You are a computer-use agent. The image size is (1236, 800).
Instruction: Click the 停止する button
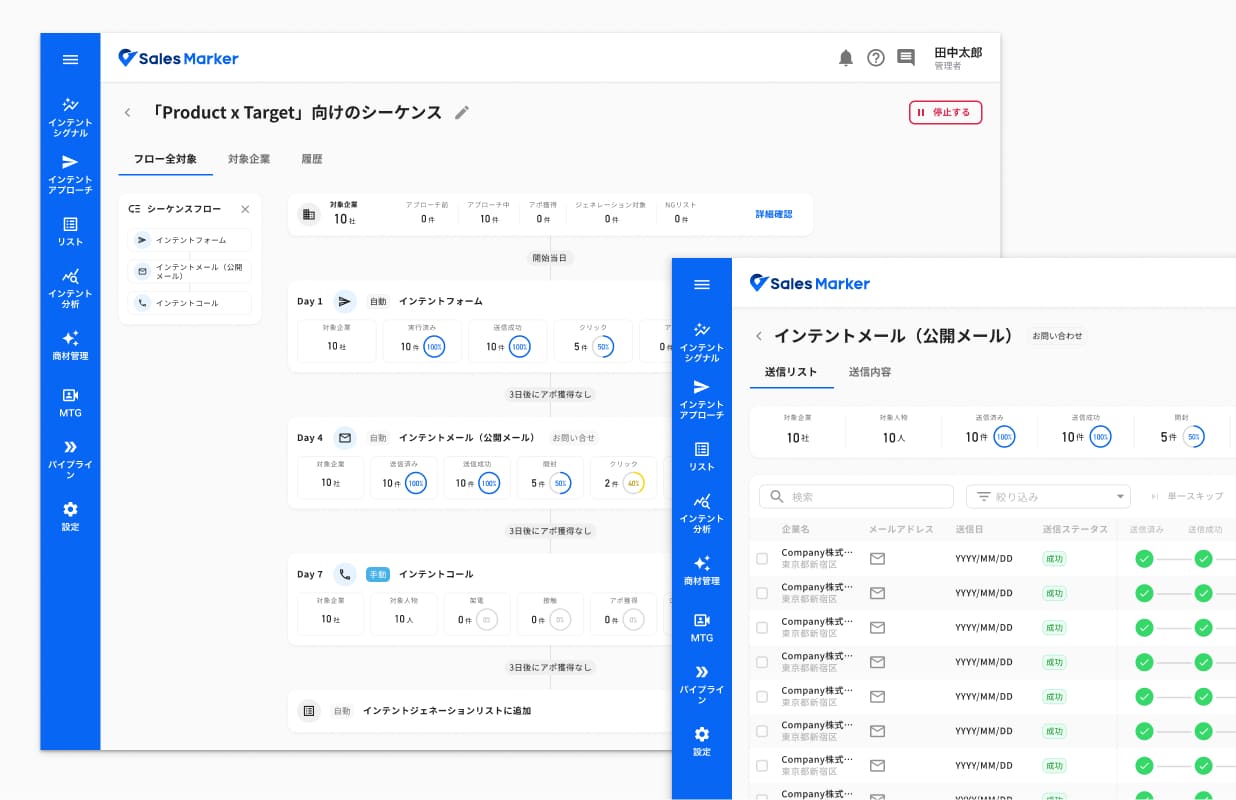pyautogui.click(x=945, y=112)
